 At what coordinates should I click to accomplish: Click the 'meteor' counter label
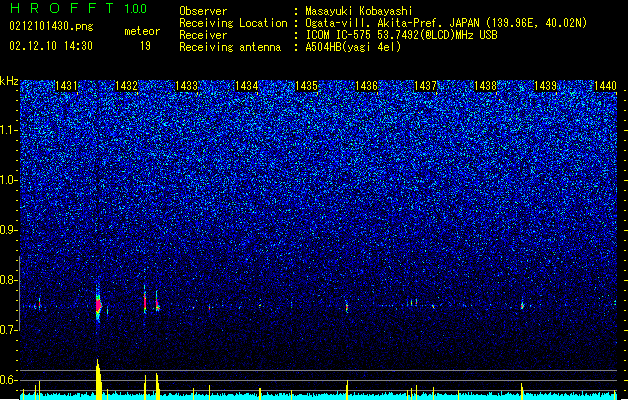pos(142,31)
